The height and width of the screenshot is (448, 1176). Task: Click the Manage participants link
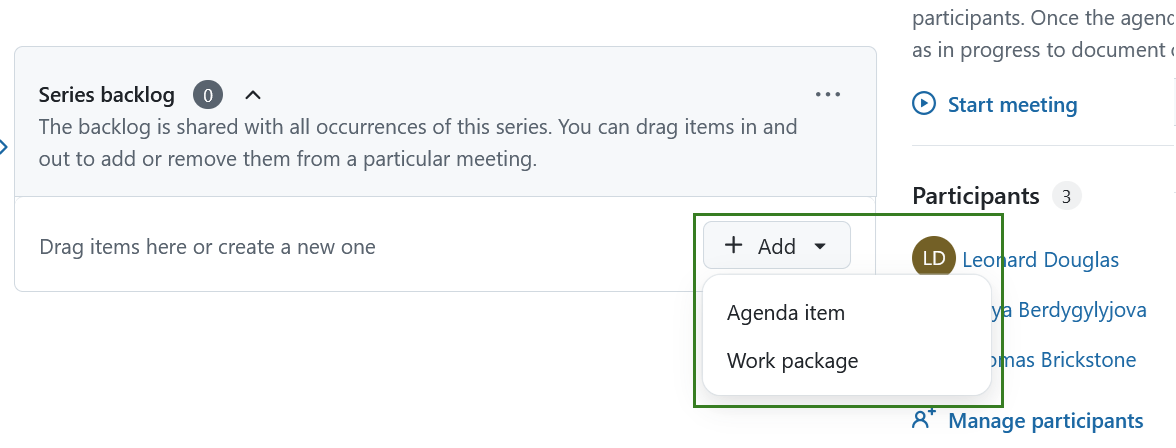1045,421
